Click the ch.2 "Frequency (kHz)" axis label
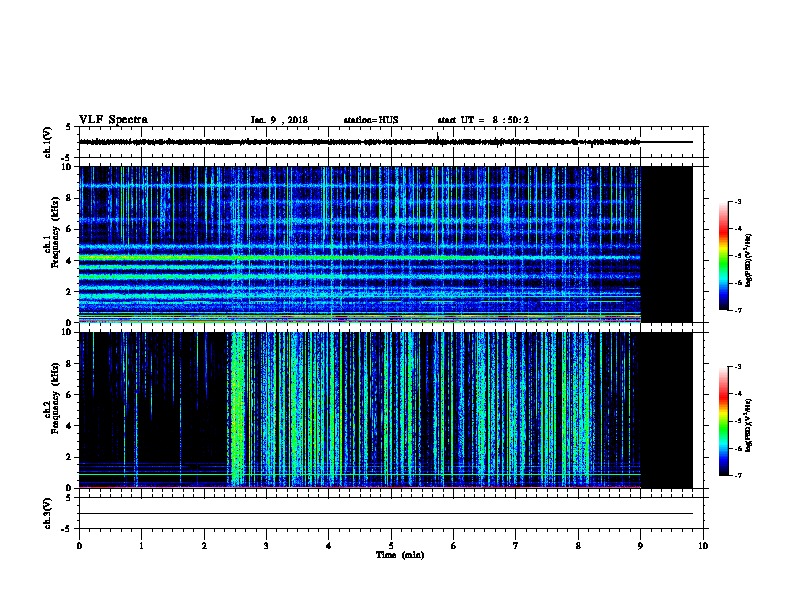 [55, 398]
